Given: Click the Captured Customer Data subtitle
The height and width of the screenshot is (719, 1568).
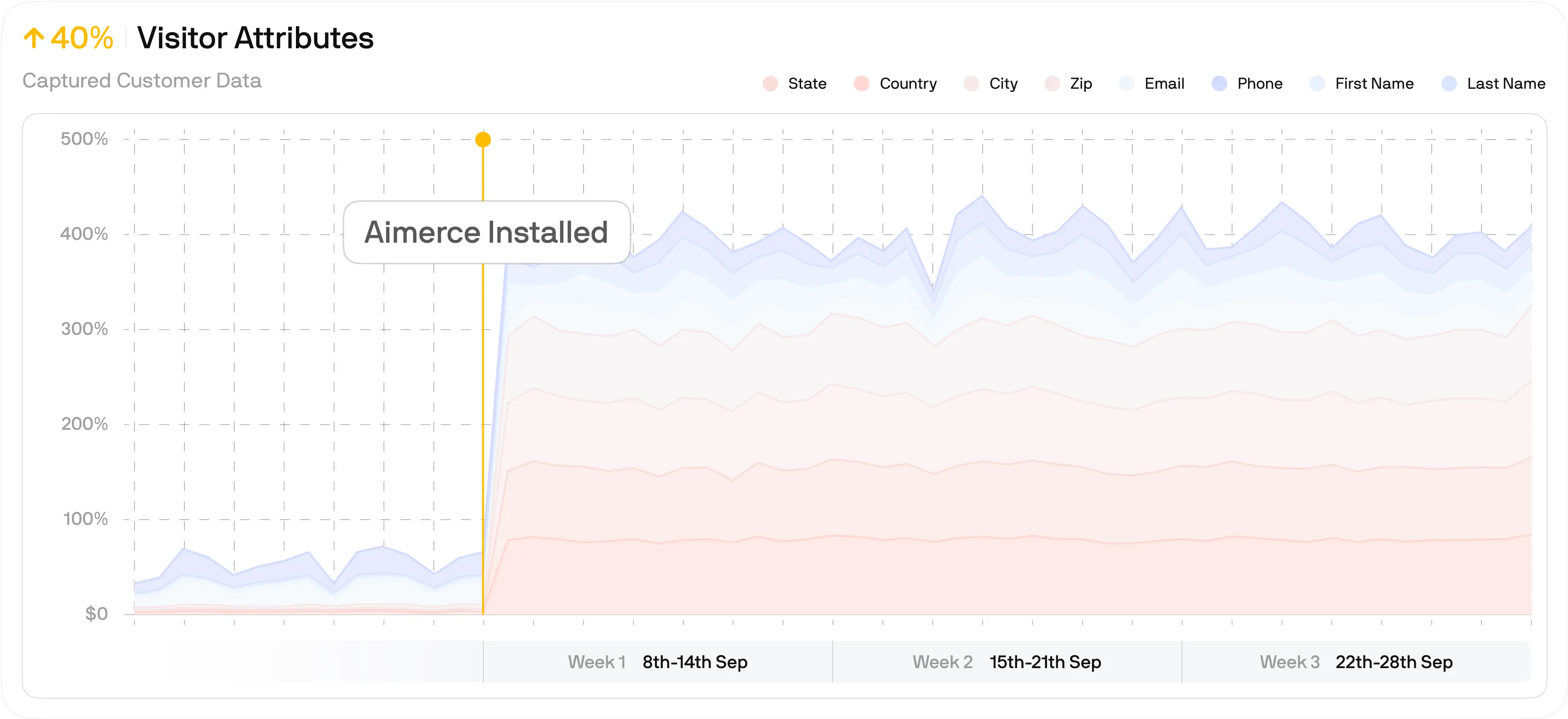Looking at the screenshot, I should 142,80.
